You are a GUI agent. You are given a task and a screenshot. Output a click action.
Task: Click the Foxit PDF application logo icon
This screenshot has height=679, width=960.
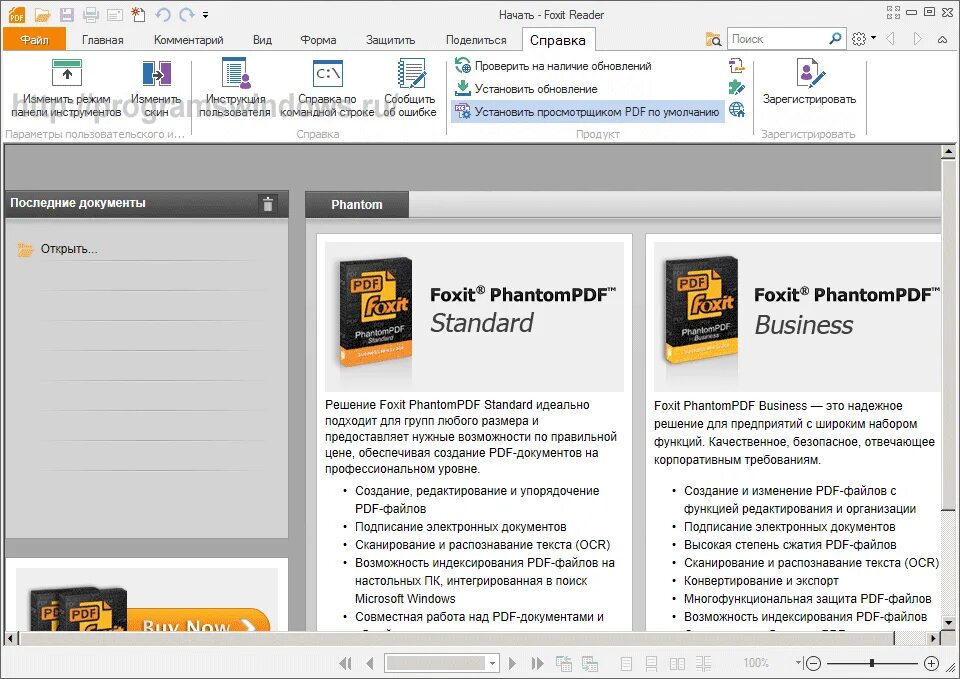pyautogui.click(x=17, y=14)
